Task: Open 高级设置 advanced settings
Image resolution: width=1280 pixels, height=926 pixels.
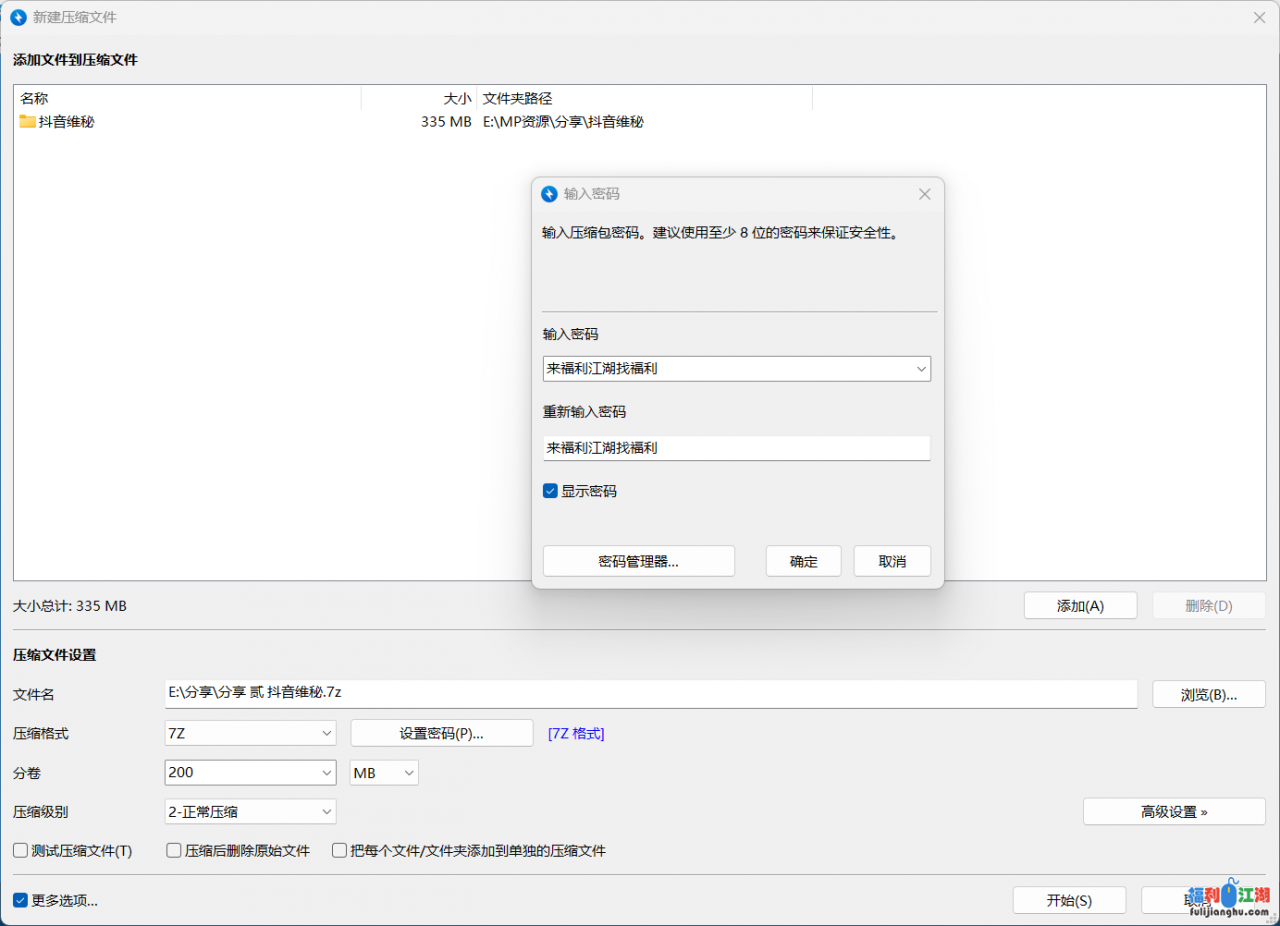Action: [x=1173, y=811]
